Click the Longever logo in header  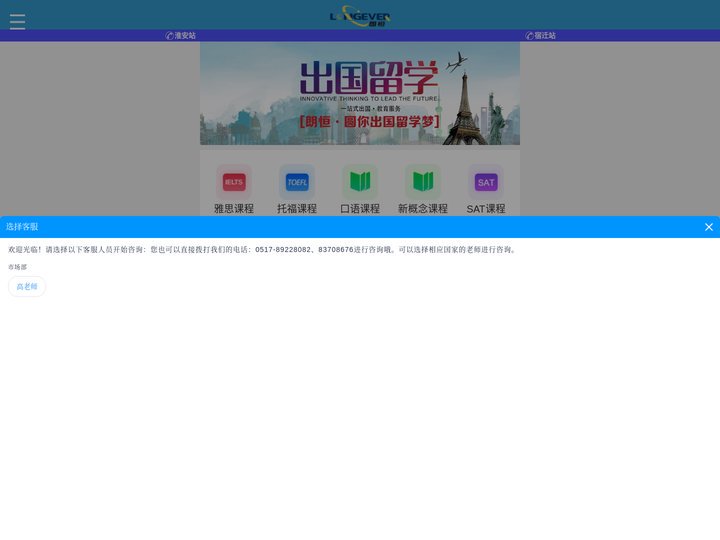[360, 16]
